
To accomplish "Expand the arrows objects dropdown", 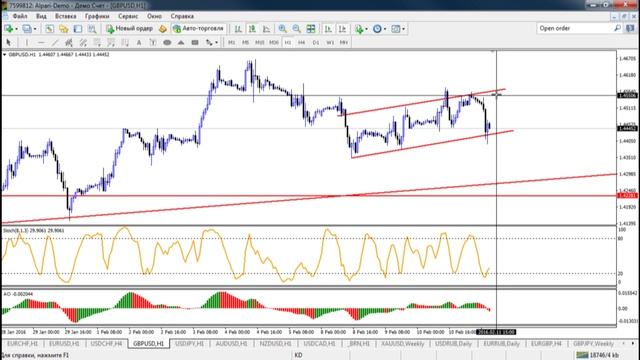I will click(216, 42).
